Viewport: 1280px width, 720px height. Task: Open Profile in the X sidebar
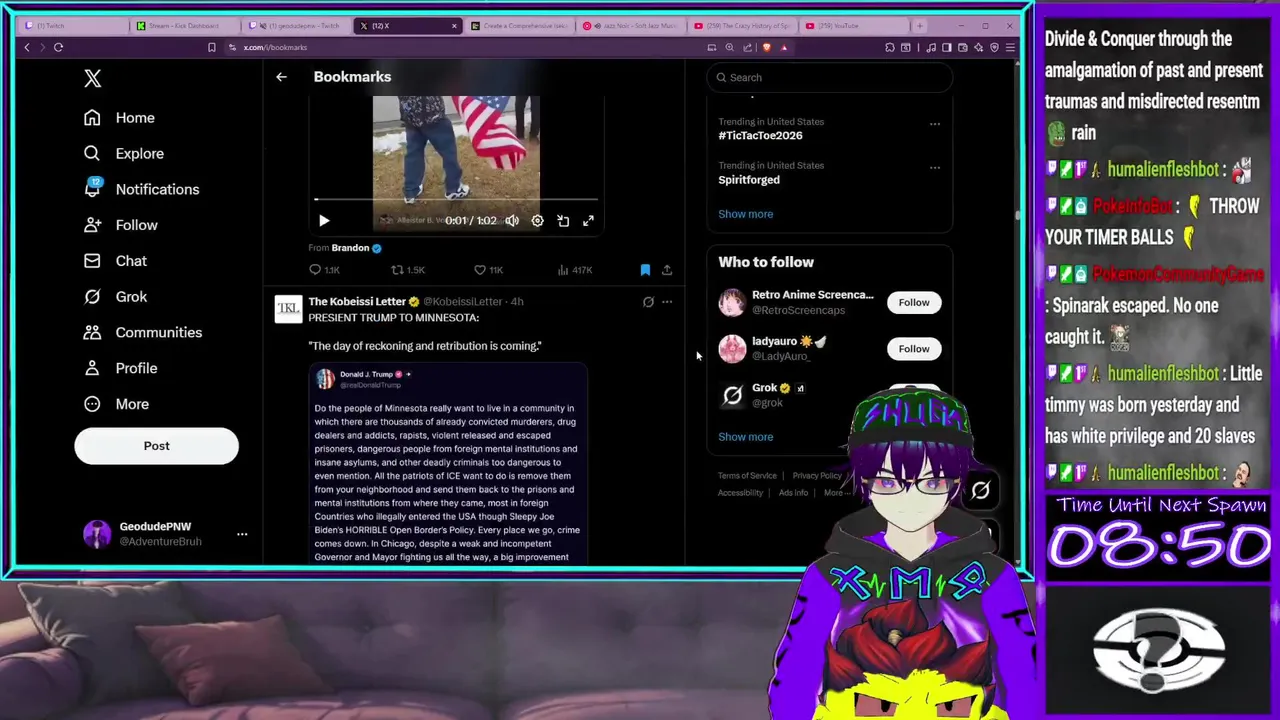point(121,368)
